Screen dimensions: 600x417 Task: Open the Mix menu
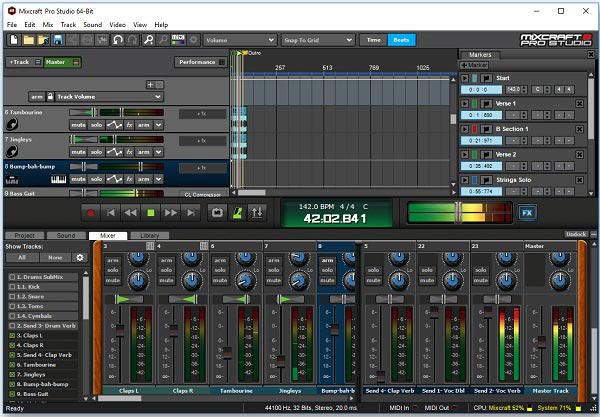point(48,24)
